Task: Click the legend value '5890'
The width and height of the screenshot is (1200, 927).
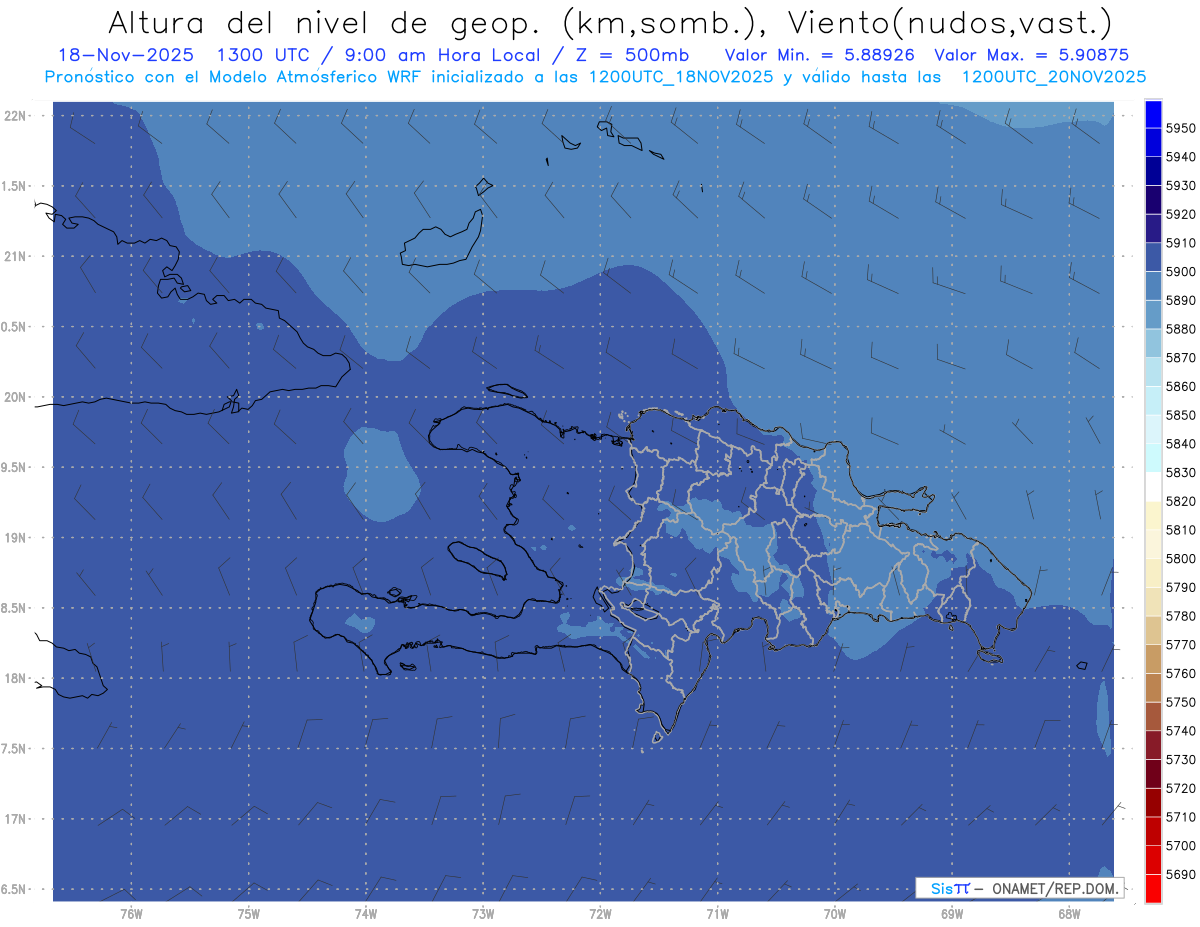Action: point(1181,300)
